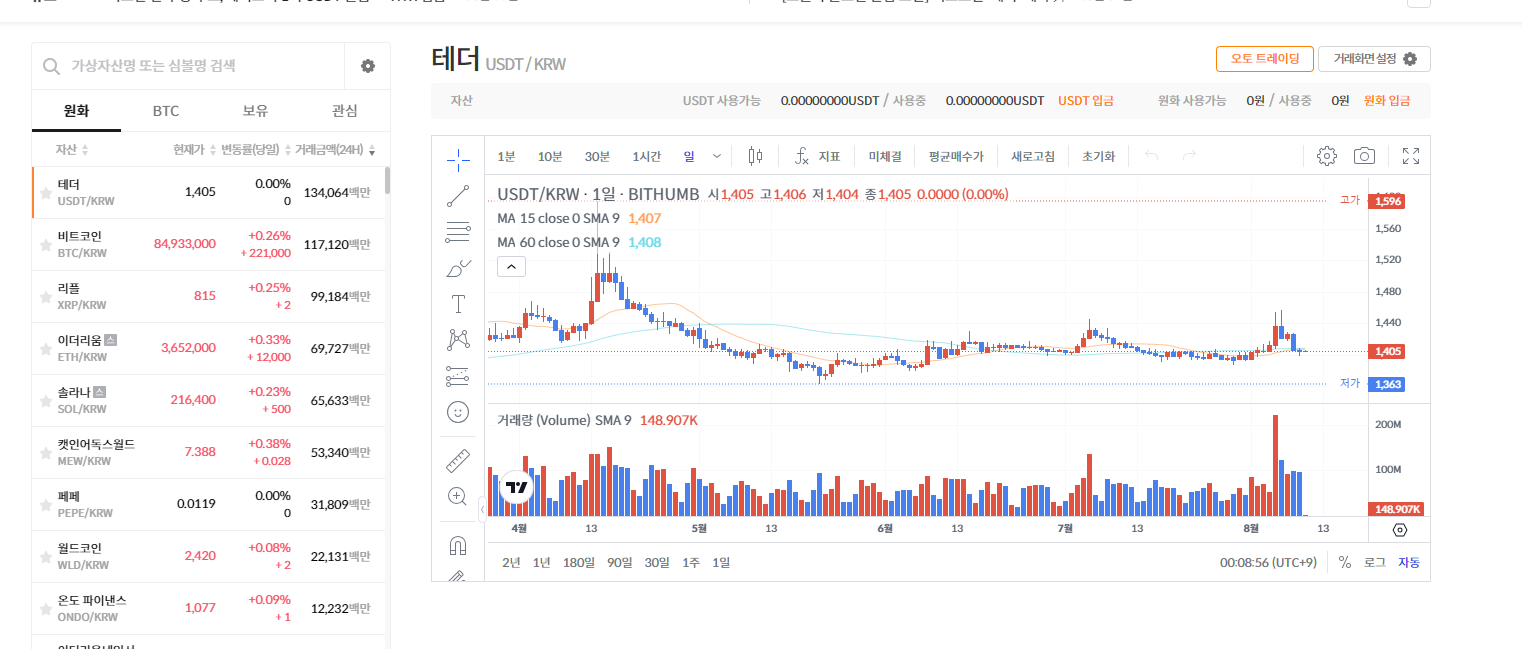Select the 10분 interval
Viewport: 1522px width, 649px height.
(x=550, y=156)
